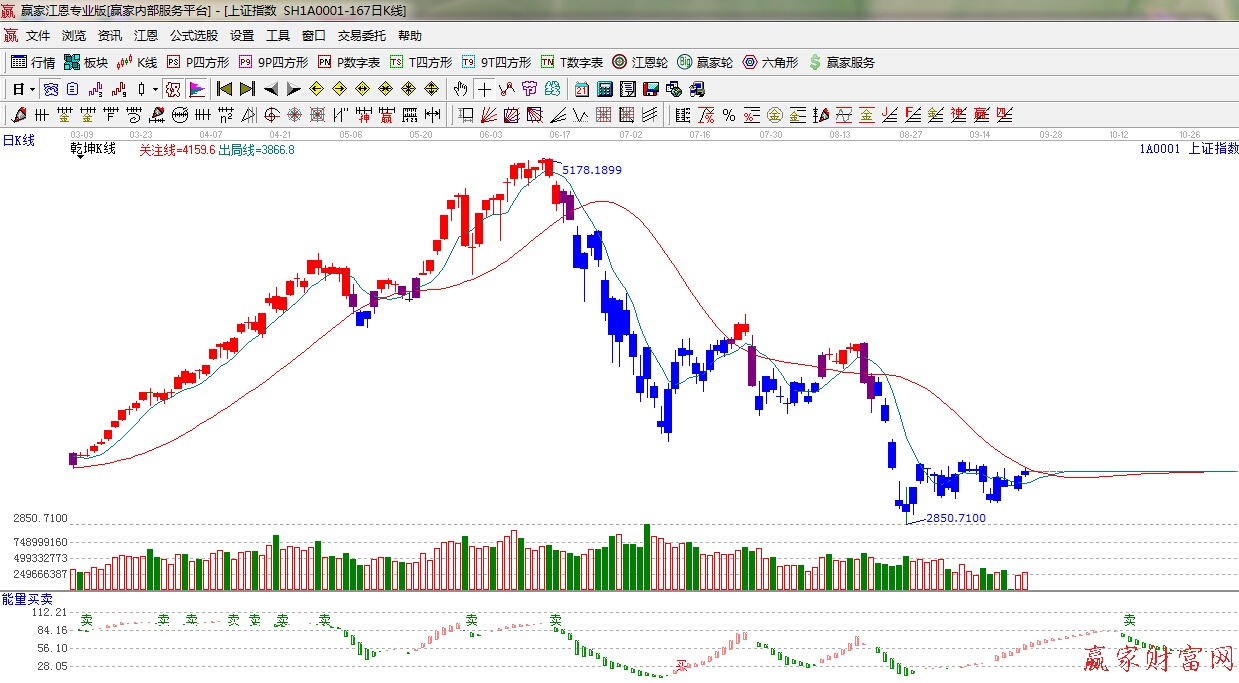Screen dimensions: 1239x683
Task: Open the 江恩轮 Gann wheel
Action: click(640, 62)
